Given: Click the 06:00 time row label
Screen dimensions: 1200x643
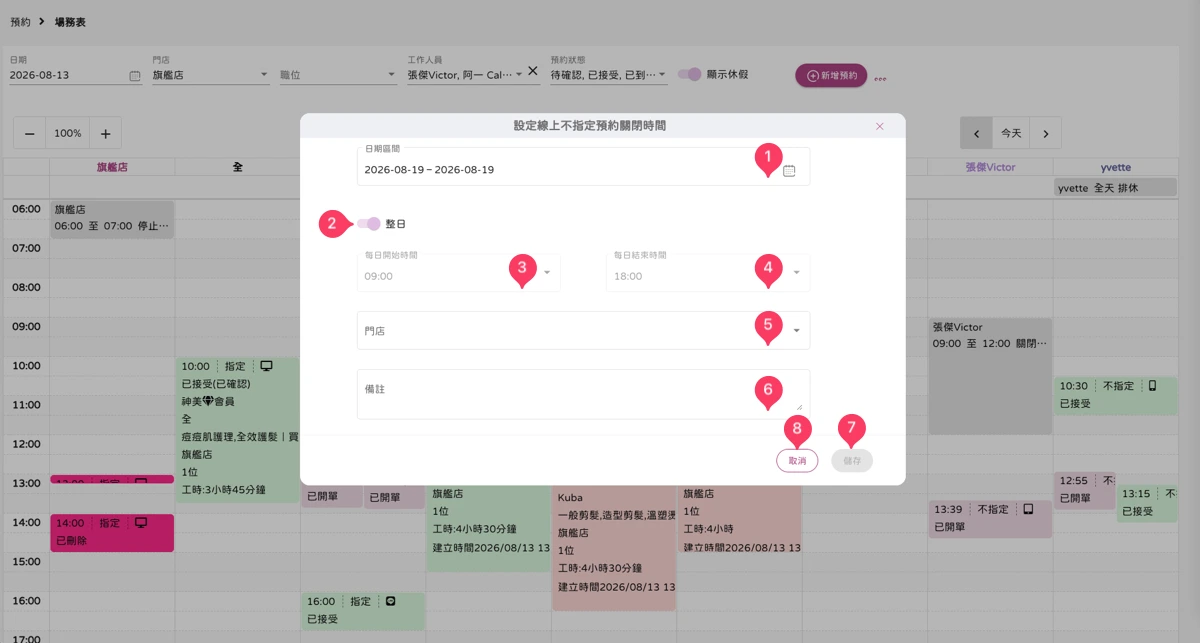Looking at the screenshot, I should tap(26, 209).
